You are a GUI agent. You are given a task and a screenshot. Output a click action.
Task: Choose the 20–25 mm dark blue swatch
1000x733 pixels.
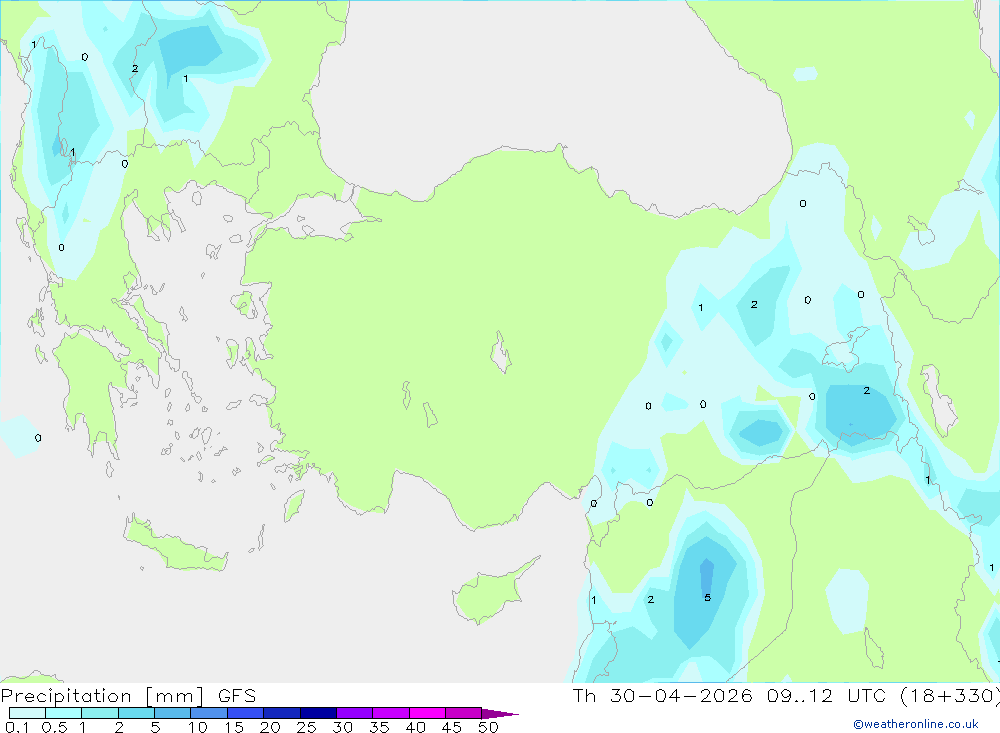tap(281, 713)
